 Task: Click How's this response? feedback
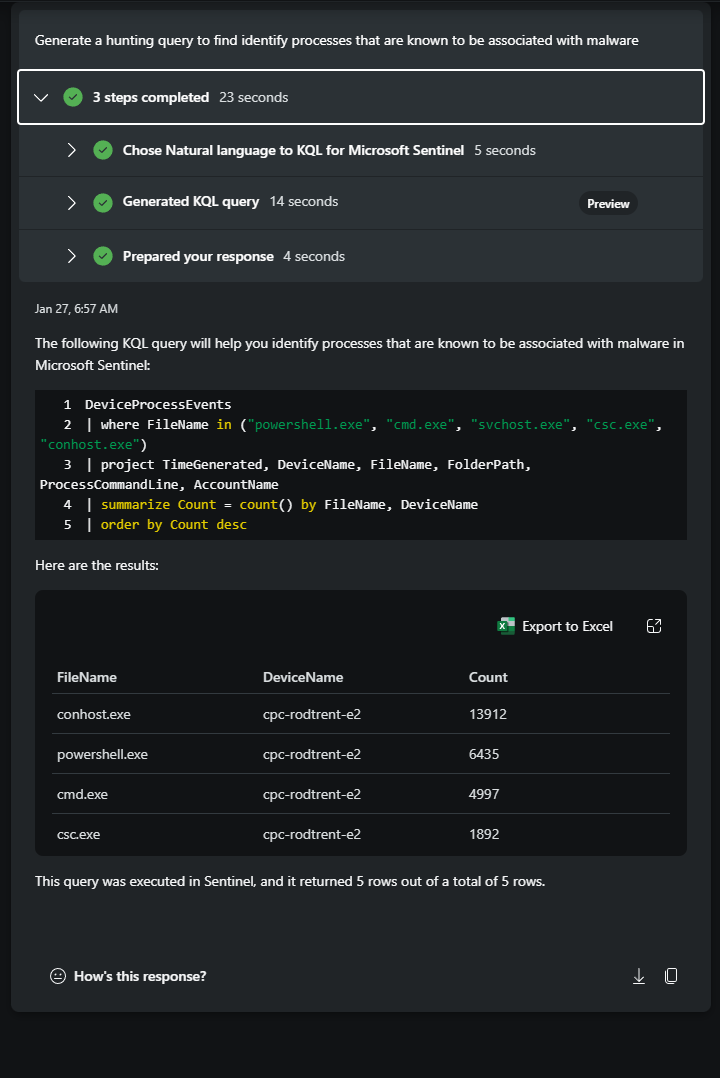coord(140,976)
